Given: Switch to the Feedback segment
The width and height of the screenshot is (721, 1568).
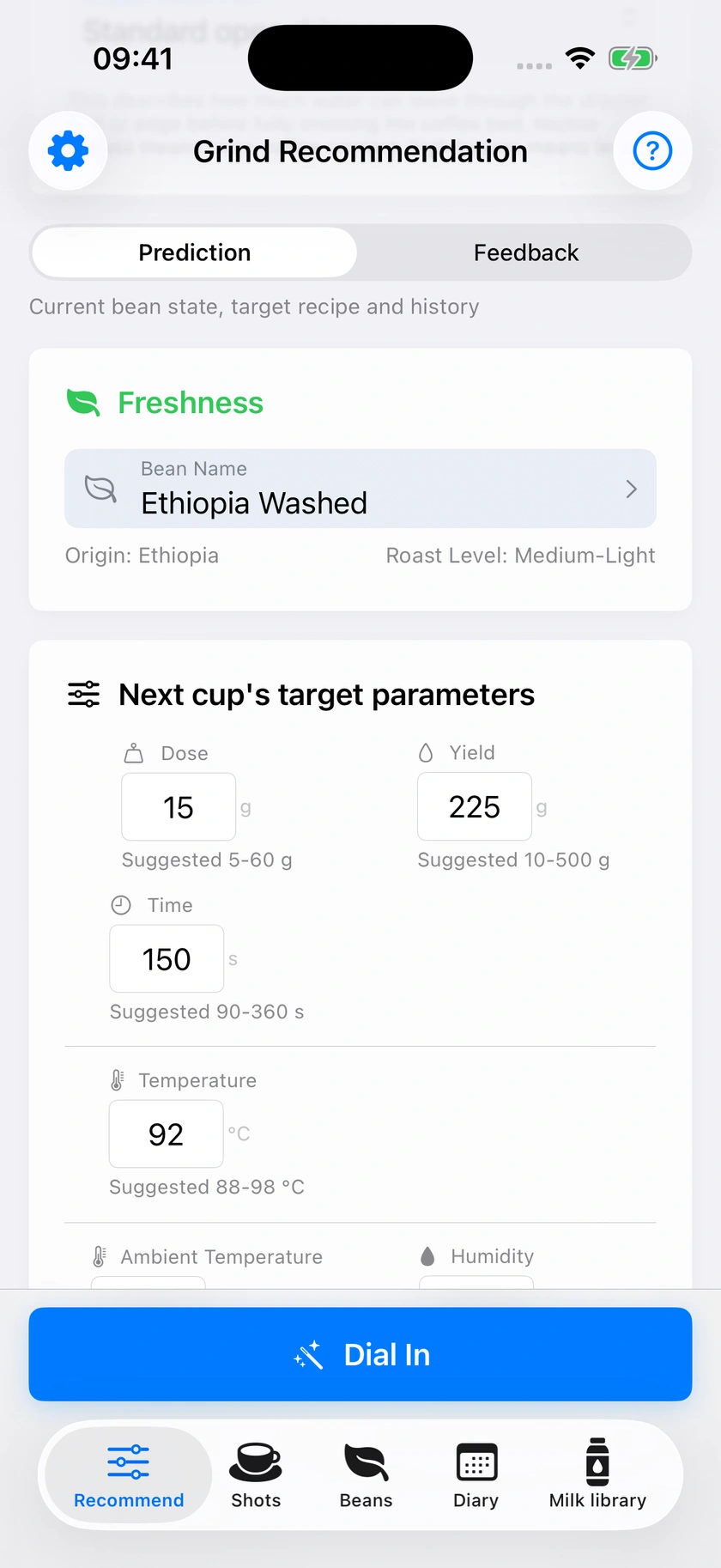Looking at the screenshot, I should point(525,252).
